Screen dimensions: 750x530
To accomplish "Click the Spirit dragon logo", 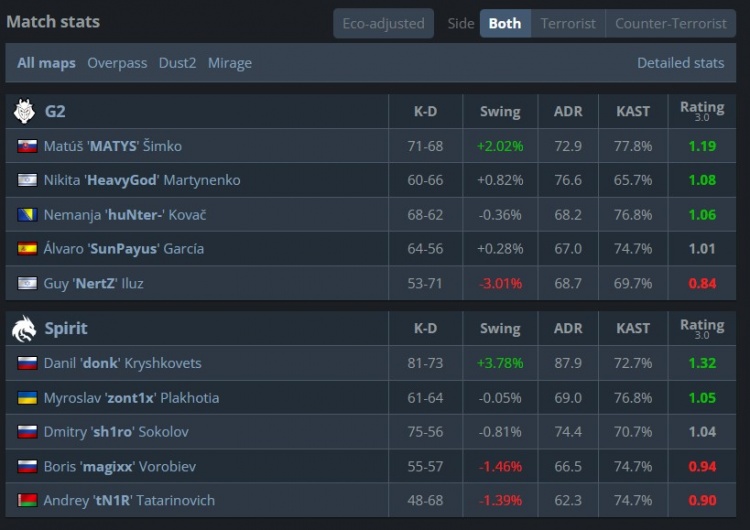I will (24, 329).
